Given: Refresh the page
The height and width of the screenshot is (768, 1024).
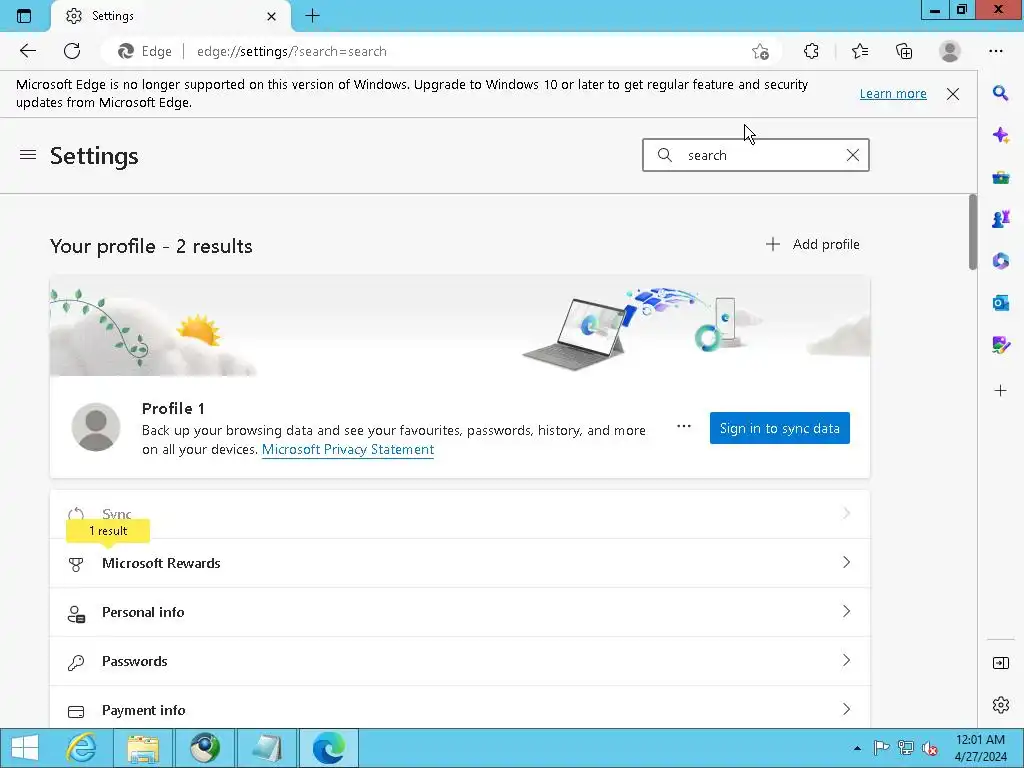Looking at the screenshot, I should (x=72, y=51).
